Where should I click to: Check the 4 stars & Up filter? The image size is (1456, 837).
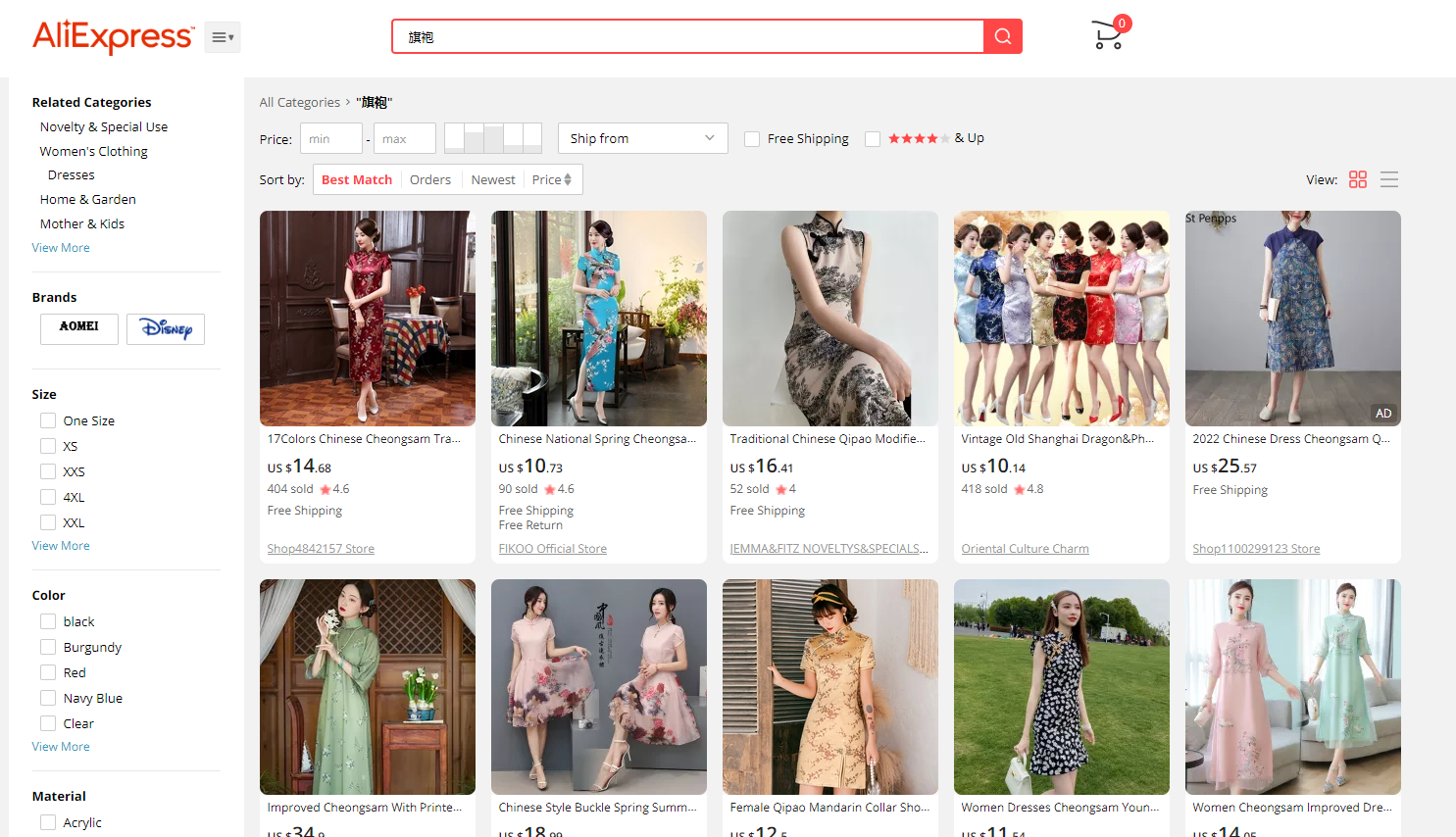[873, 139]
